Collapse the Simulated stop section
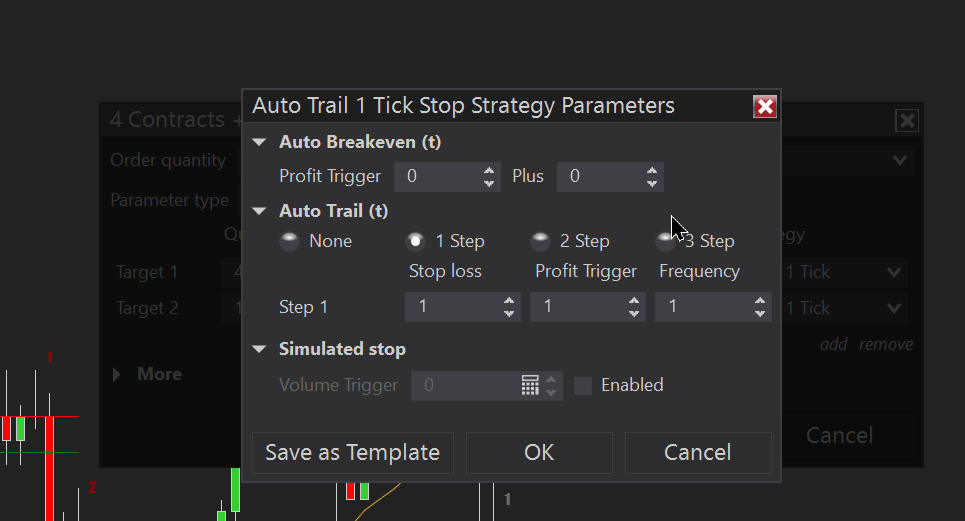Viewport: 965px width, 521px height. point(260,349)
